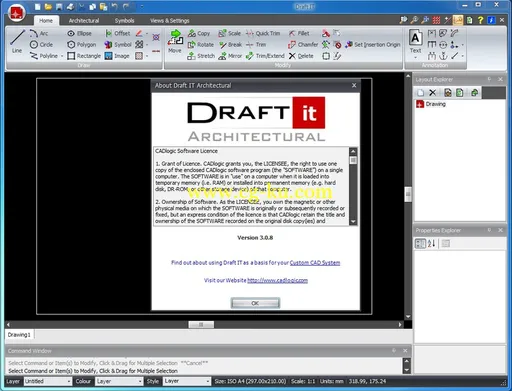This screenshot has height=391, width=512.
Task: Switch to the Architectural tab
Action: click(84, 21)
